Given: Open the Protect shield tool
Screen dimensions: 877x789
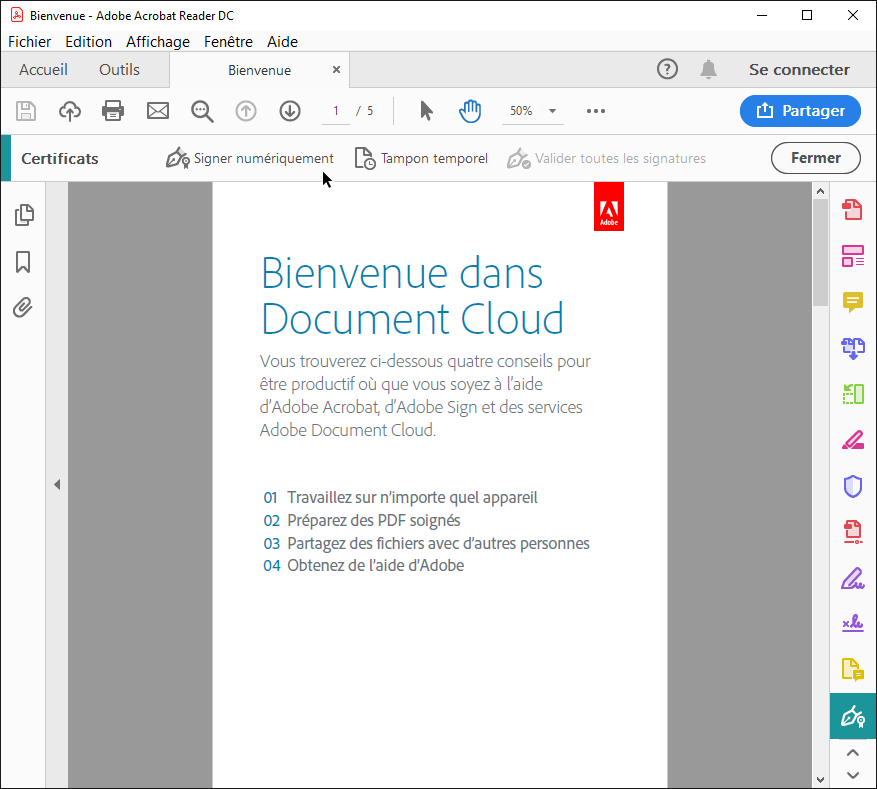Looking at the screenshot, I should click(x=852, y=486).
